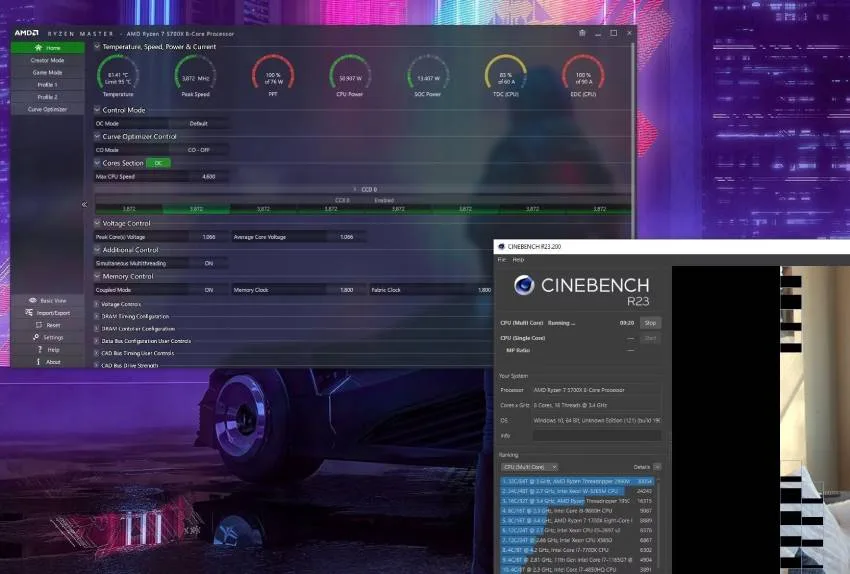Screen dimensions: 850x574
Task: Open the About info icon
Action: point(38,362)
